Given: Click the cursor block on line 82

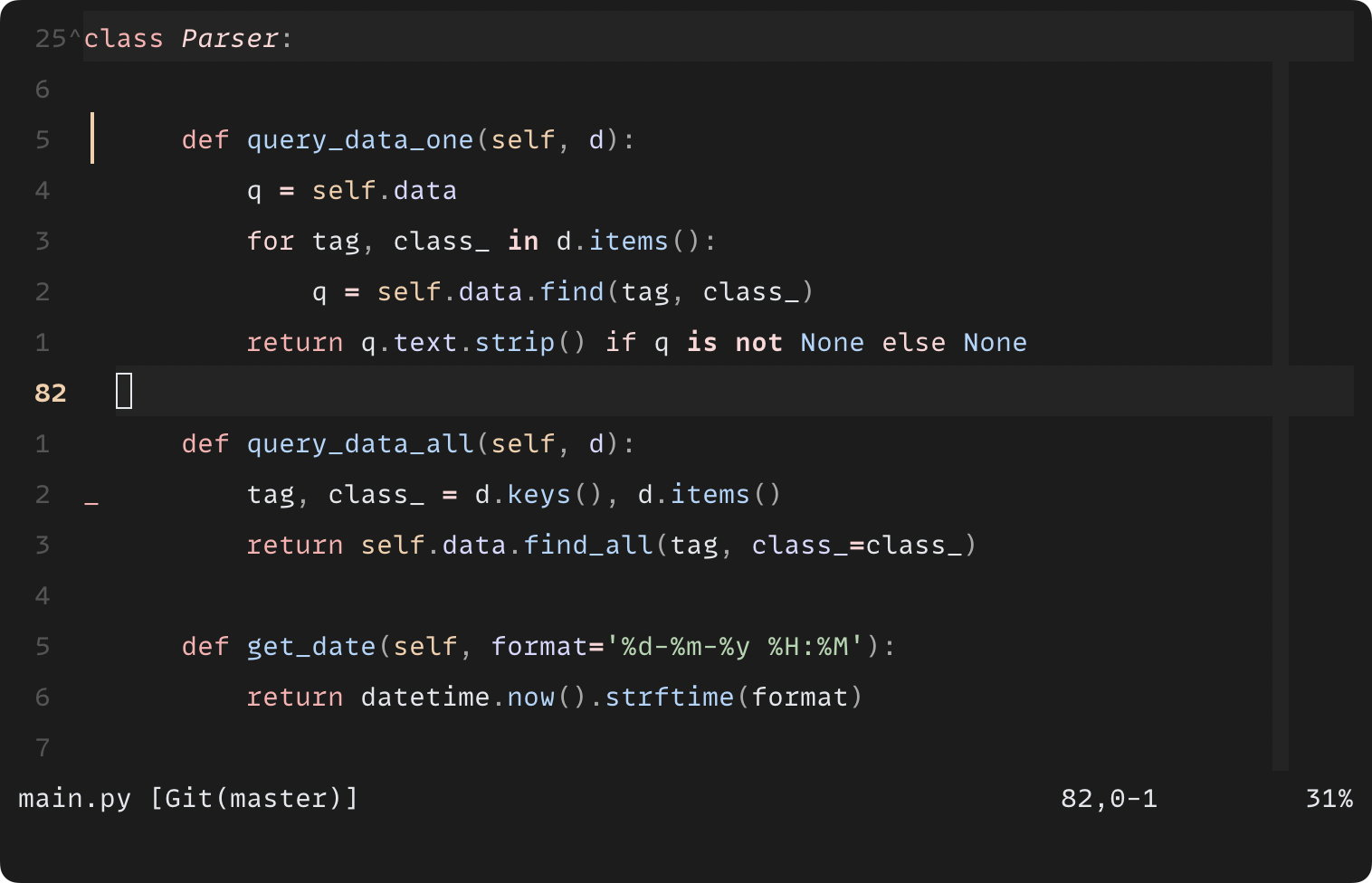Looking at the screenshot, I should pyautogui.click(x=124, y=391).
